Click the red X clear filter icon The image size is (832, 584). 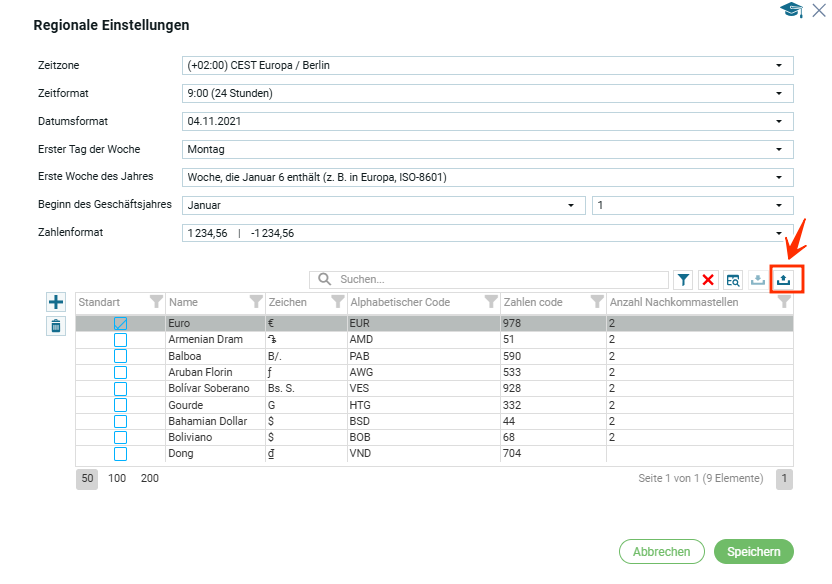point(708,280)
